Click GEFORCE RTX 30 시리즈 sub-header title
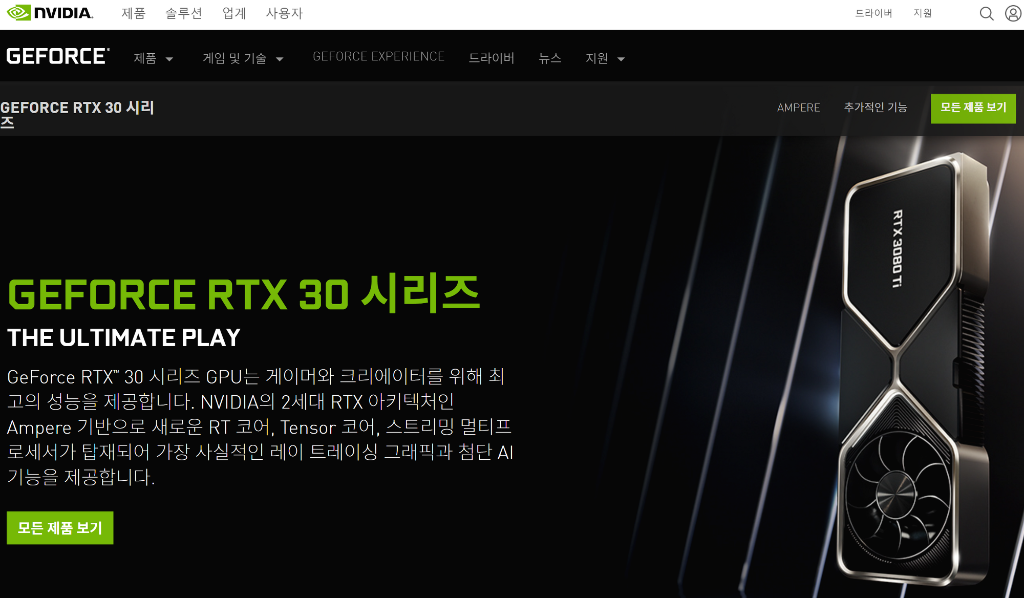 click(x=77, y=114)
